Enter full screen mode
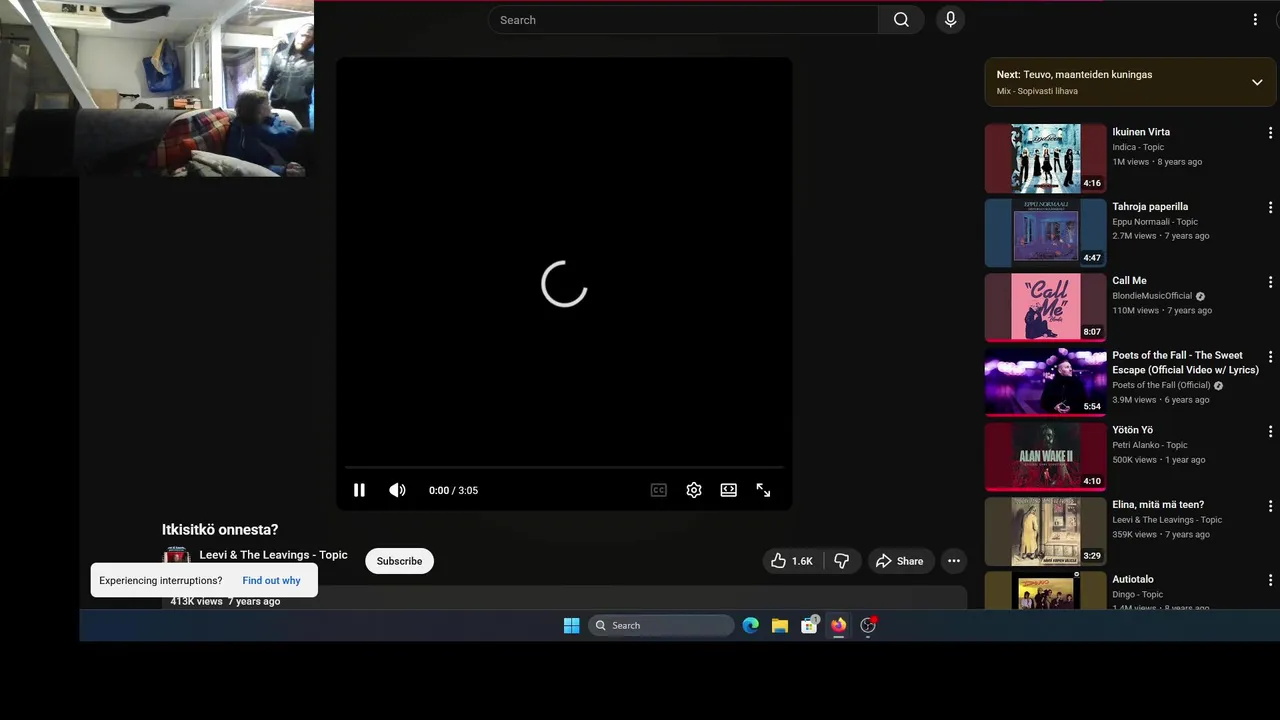1280x720 pixels. (x=763, y=490)
